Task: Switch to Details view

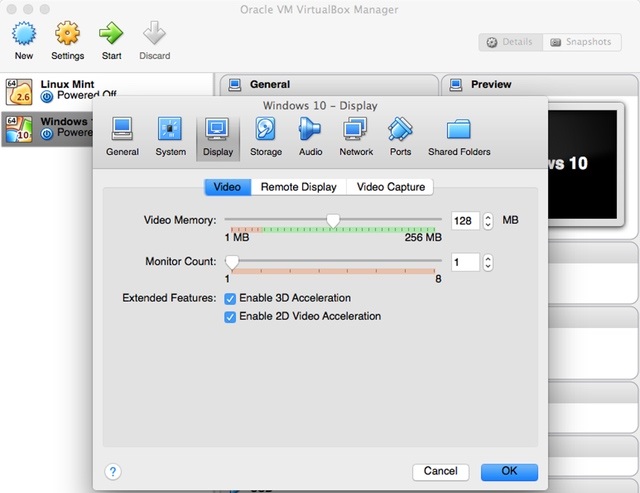Action: [x=511, y=42]
